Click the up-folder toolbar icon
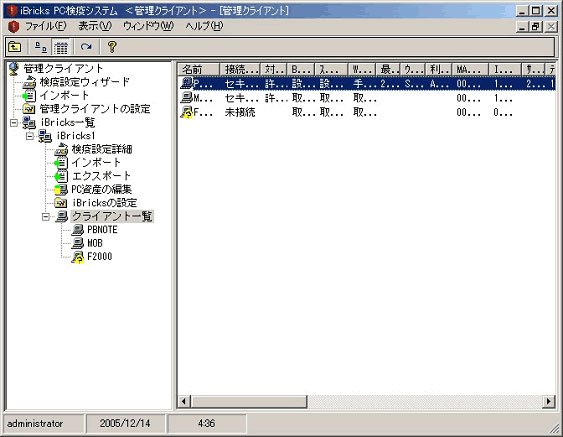This screenshot has height=437, width=563. click(15, 47)
